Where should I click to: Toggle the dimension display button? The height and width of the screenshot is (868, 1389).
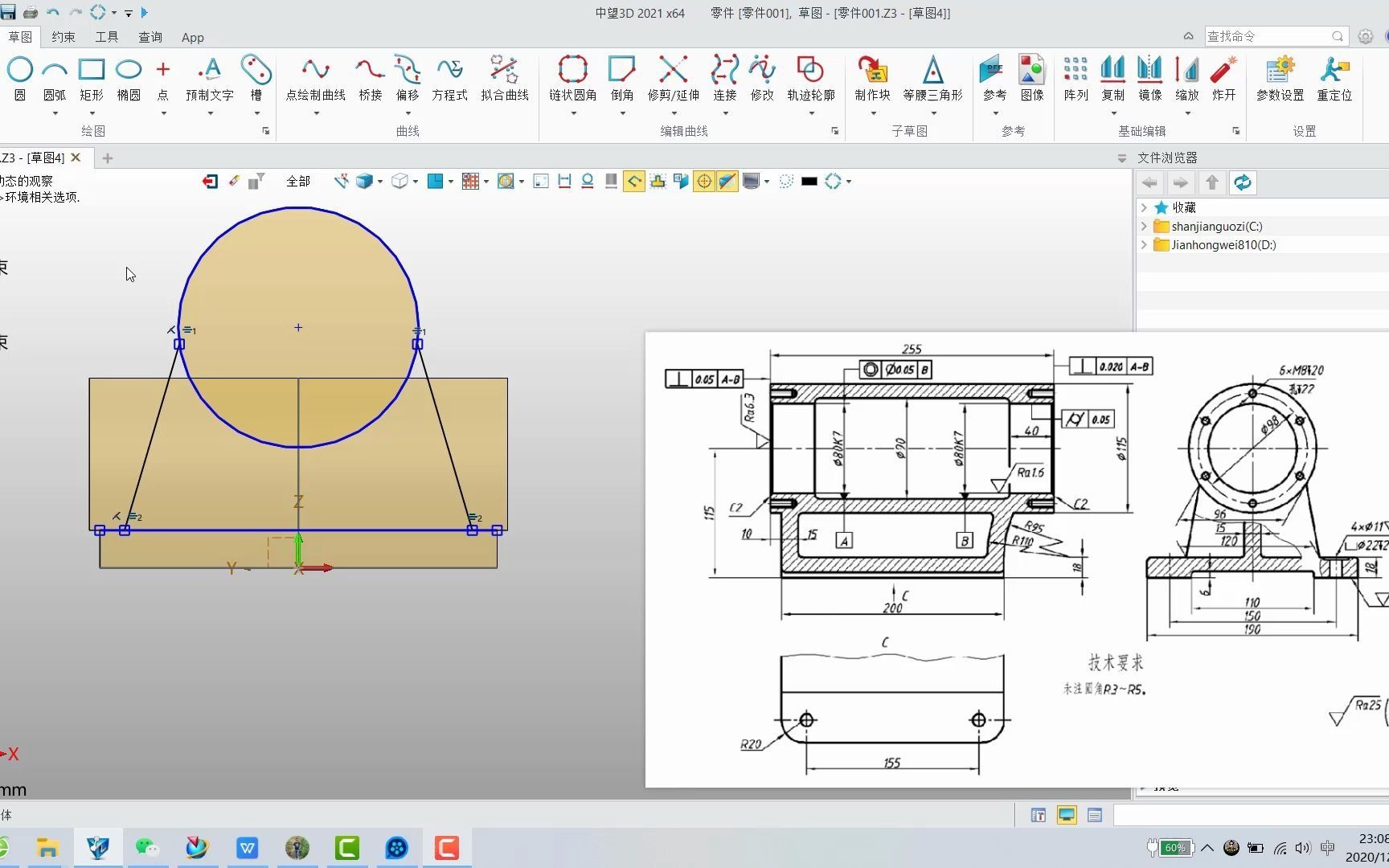pos(564,182)
